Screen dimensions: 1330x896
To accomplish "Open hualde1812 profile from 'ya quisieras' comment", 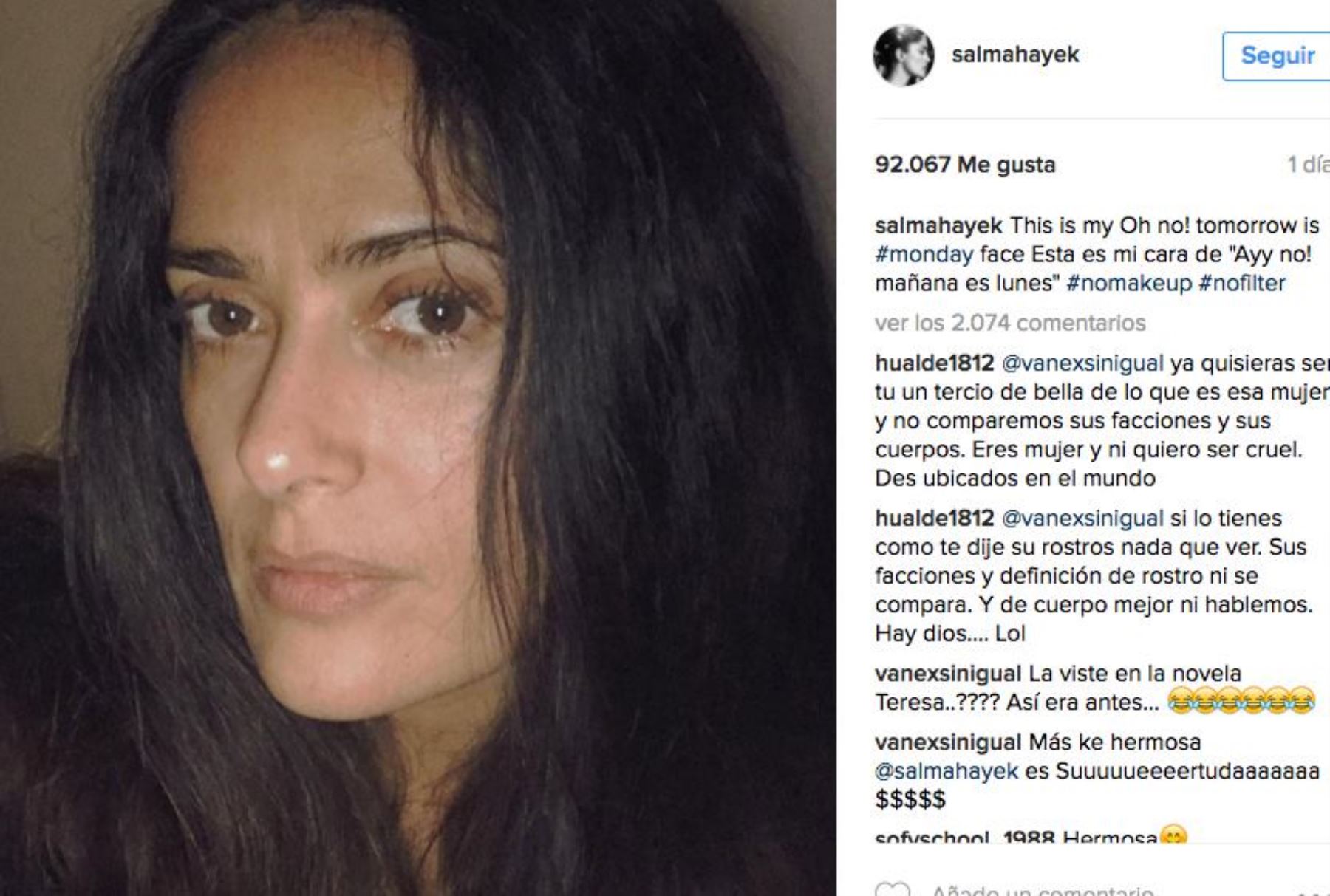I will point(935,363).
